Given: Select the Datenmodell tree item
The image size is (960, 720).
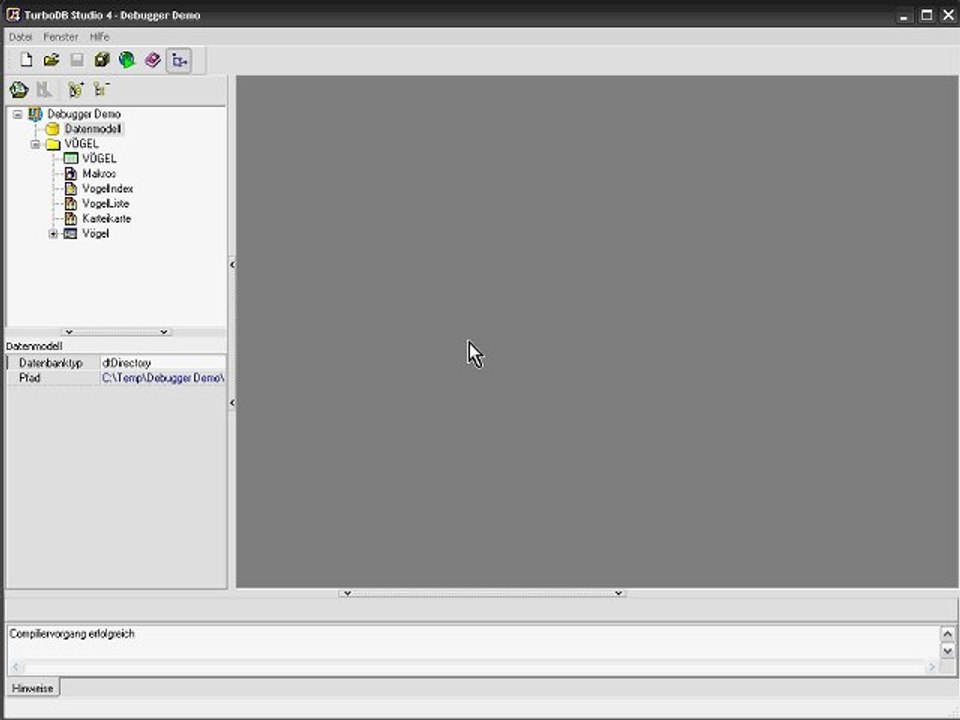Looking at the screenshot, I should coord(93,129).
